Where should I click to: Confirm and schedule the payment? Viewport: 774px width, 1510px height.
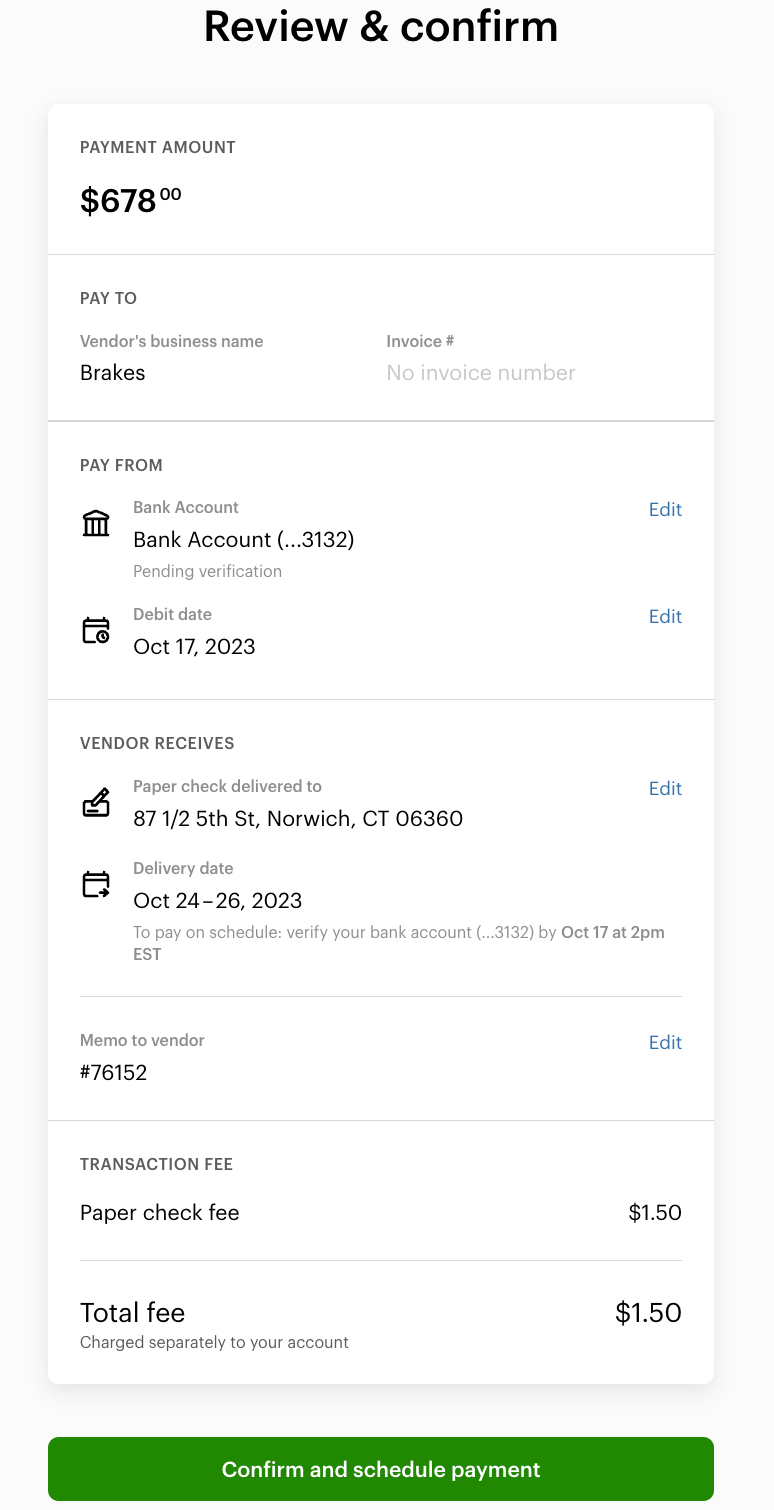click(381, 1469)
